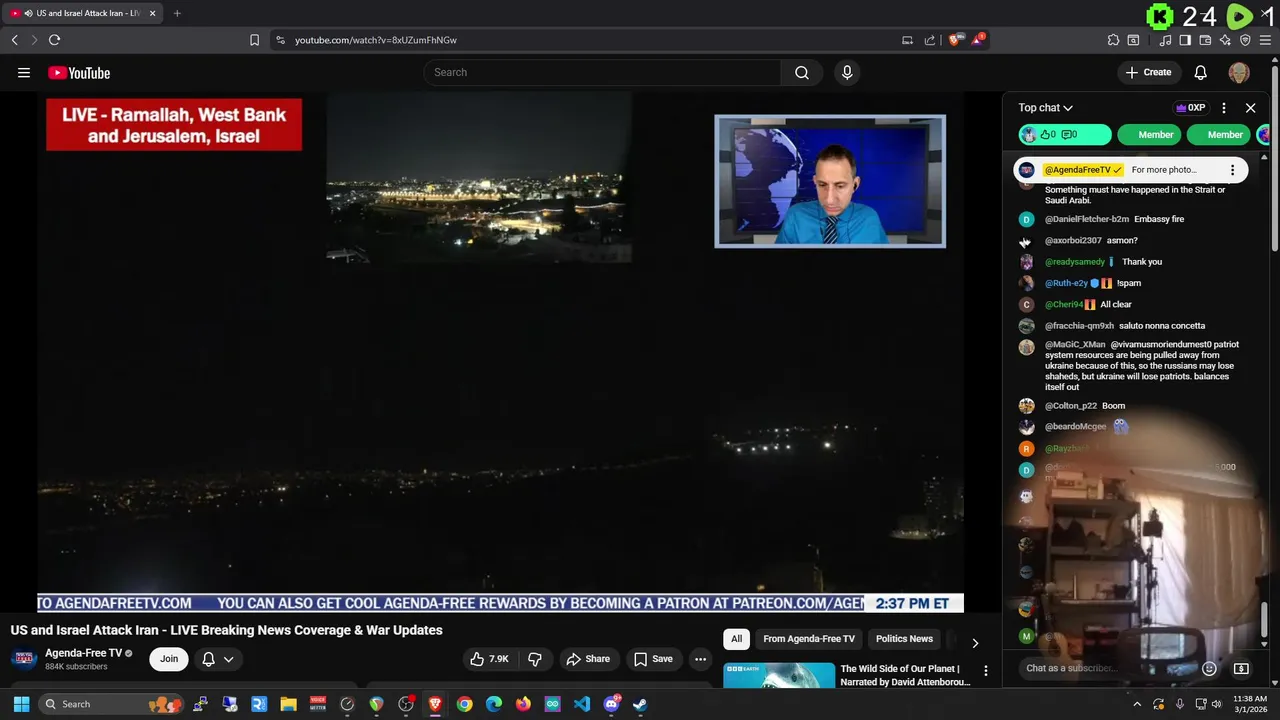This screenshot has height=720, width=1280.
Task: Click the Brave Shields lion icon
Action: tap(955, 40)
